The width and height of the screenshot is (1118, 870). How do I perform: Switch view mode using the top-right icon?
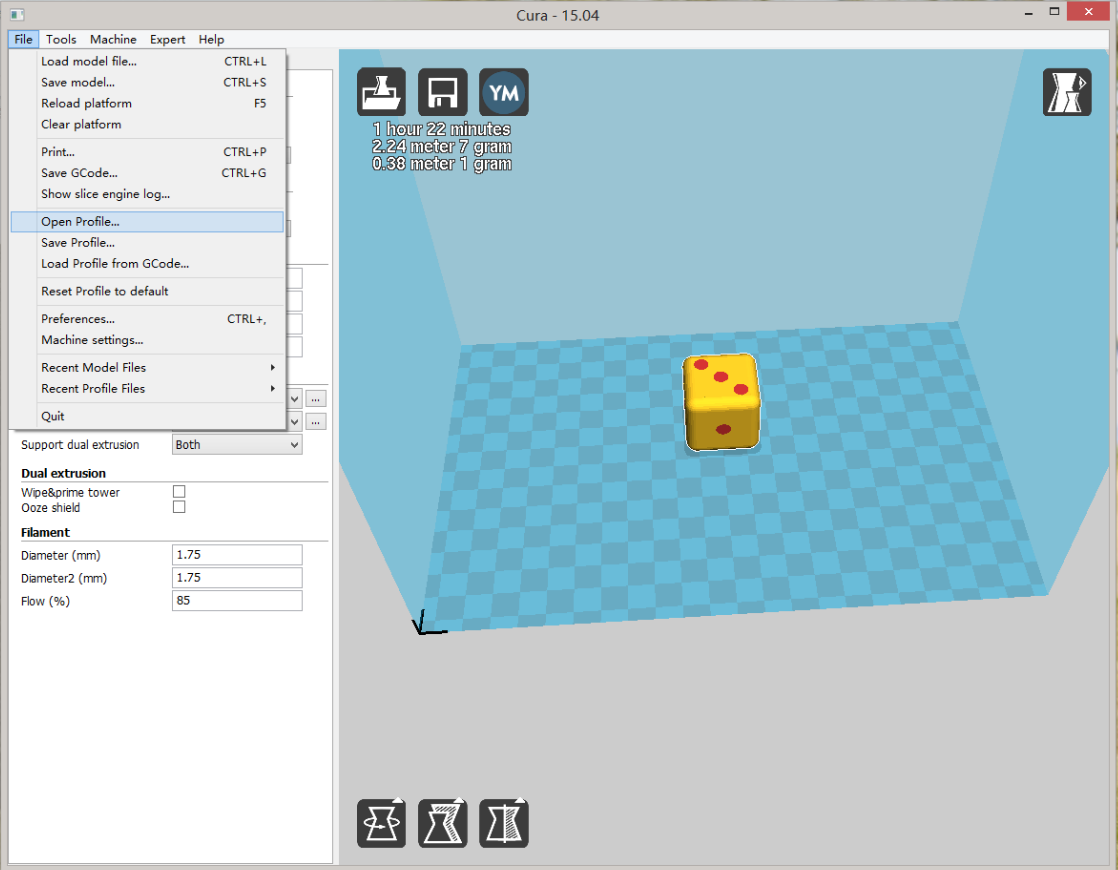[1066, 91]
